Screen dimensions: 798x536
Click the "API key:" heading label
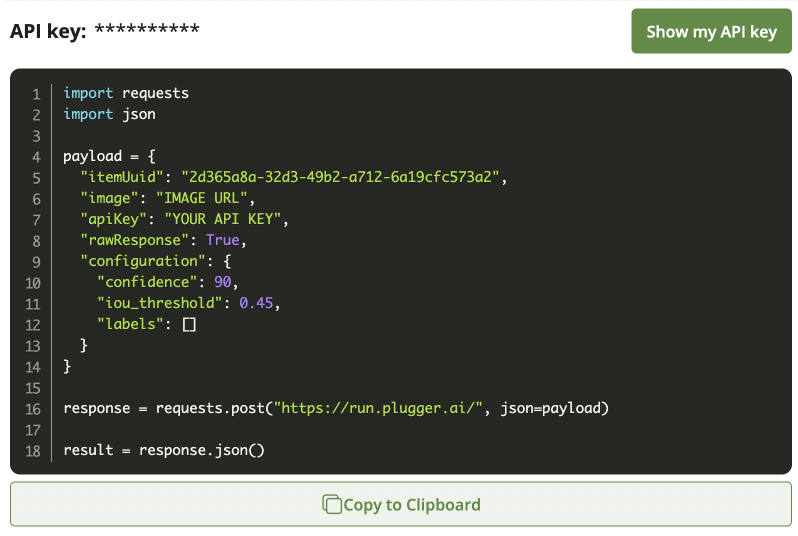48,31
